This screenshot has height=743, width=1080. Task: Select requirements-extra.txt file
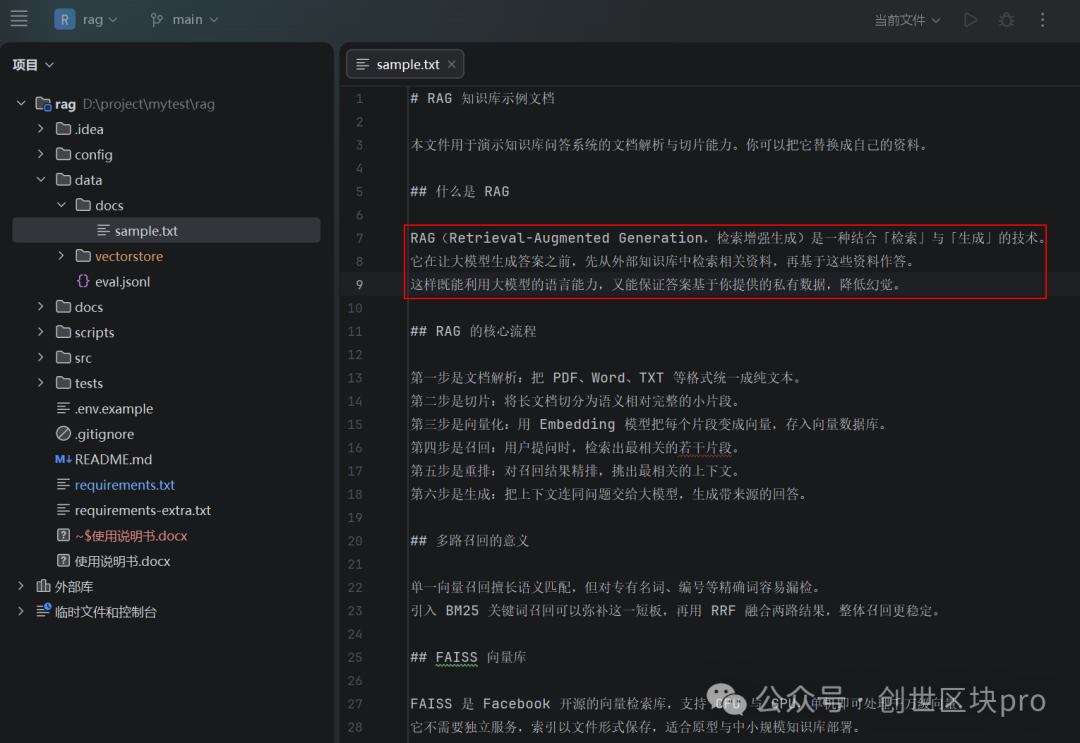tap(143, 510)
